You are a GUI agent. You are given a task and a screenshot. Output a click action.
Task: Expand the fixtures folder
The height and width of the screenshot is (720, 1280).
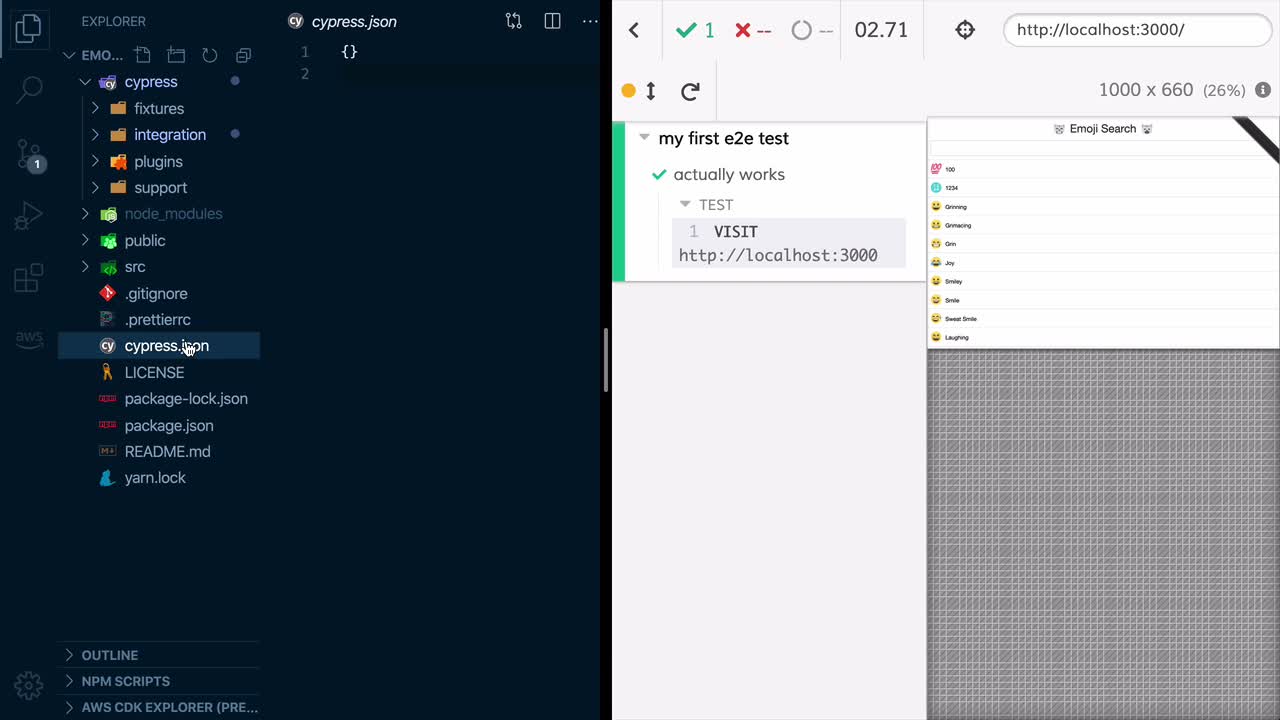pos(159,108)
